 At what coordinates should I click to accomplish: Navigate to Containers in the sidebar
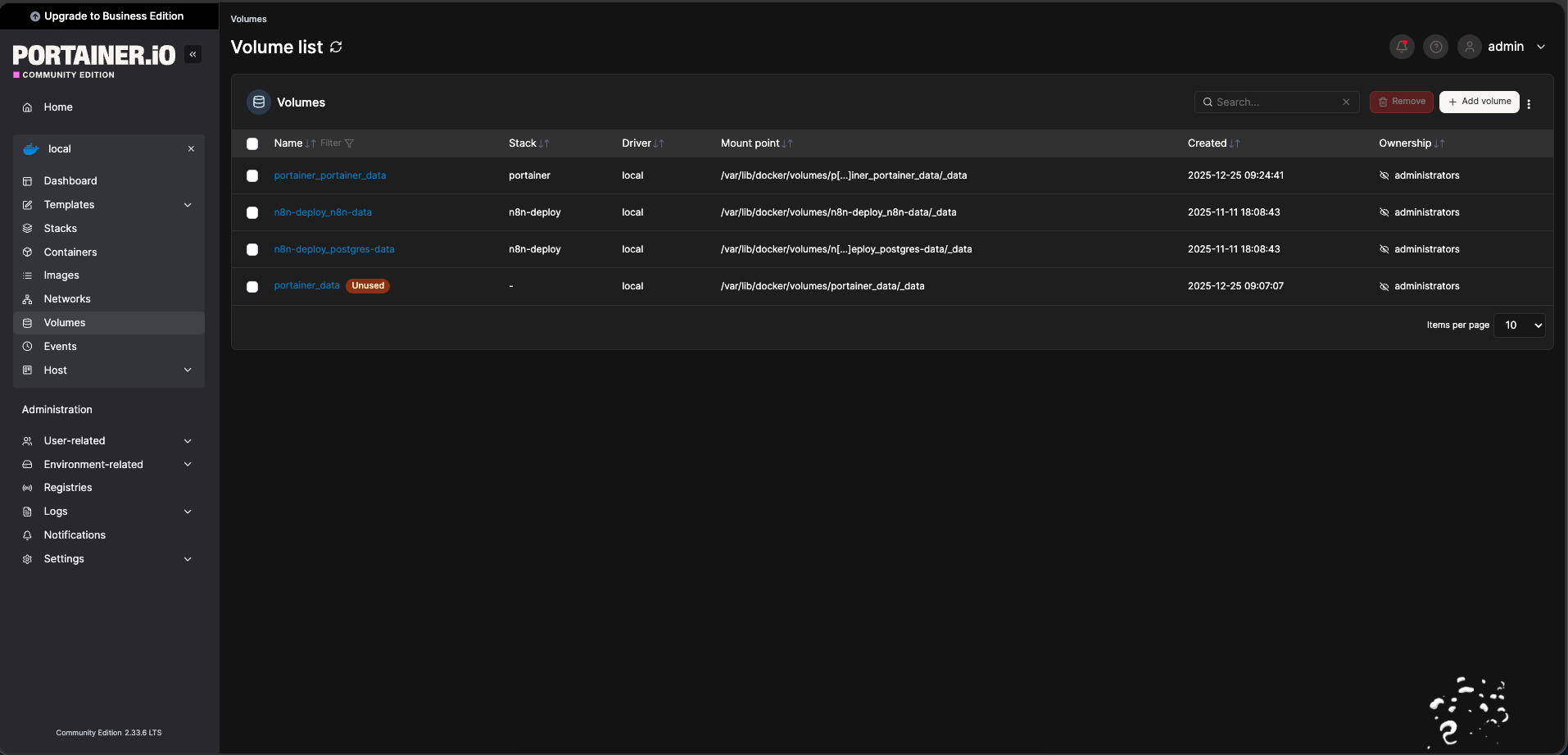70,252
